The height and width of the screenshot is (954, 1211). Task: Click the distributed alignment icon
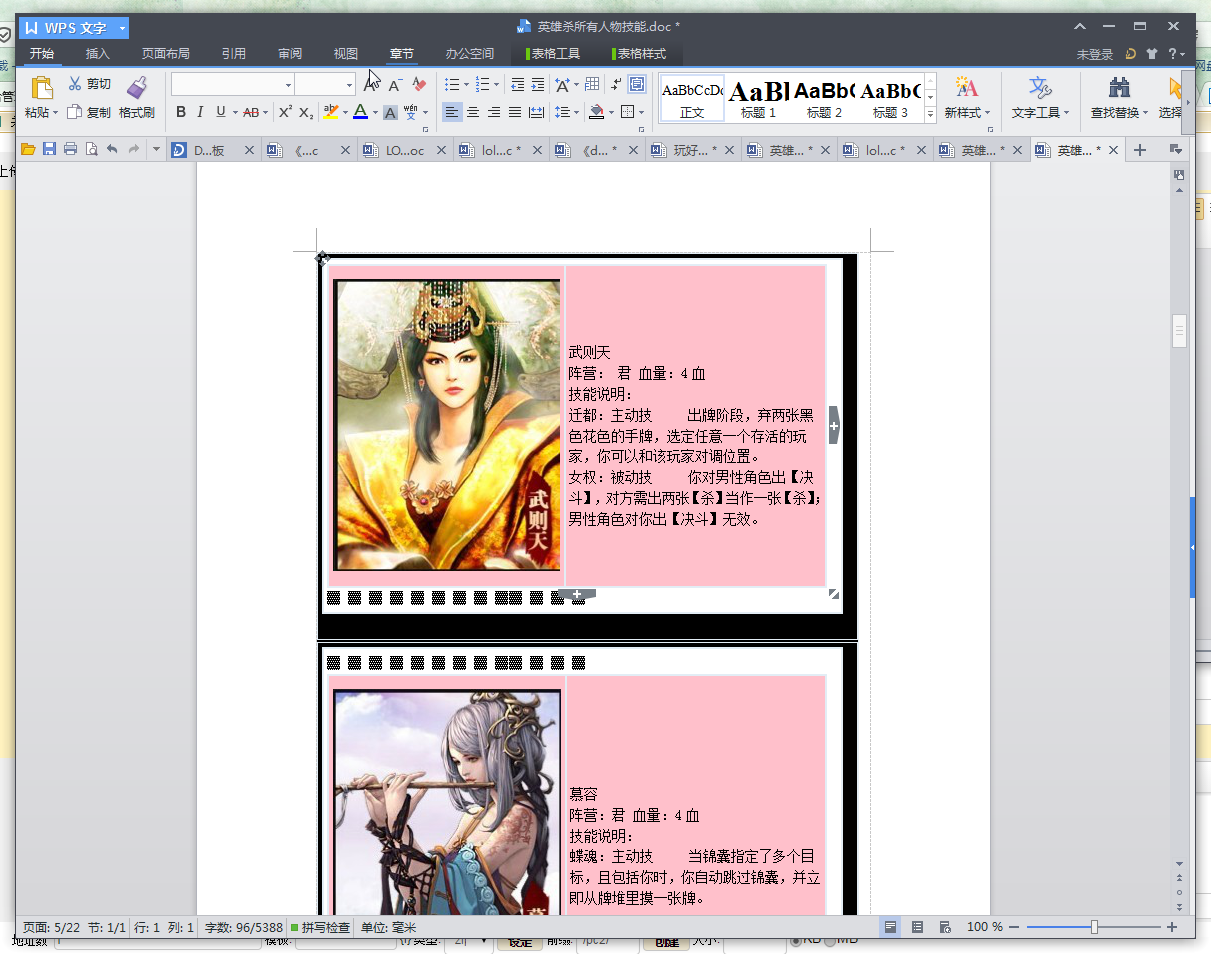pyautogui.click(x=536, y=112)
